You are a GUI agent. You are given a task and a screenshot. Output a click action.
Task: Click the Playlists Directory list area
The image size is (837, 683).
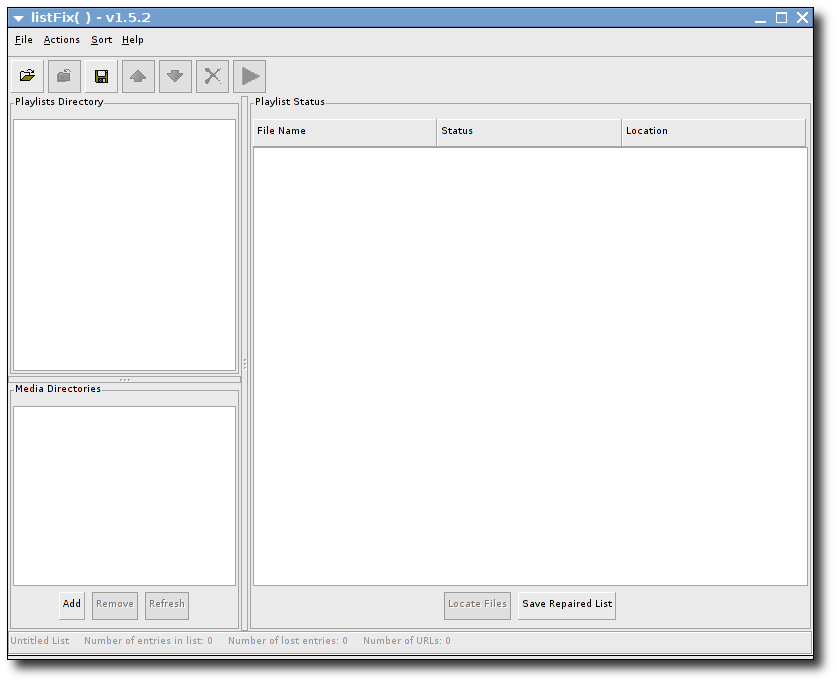click(x=124, y=245)
